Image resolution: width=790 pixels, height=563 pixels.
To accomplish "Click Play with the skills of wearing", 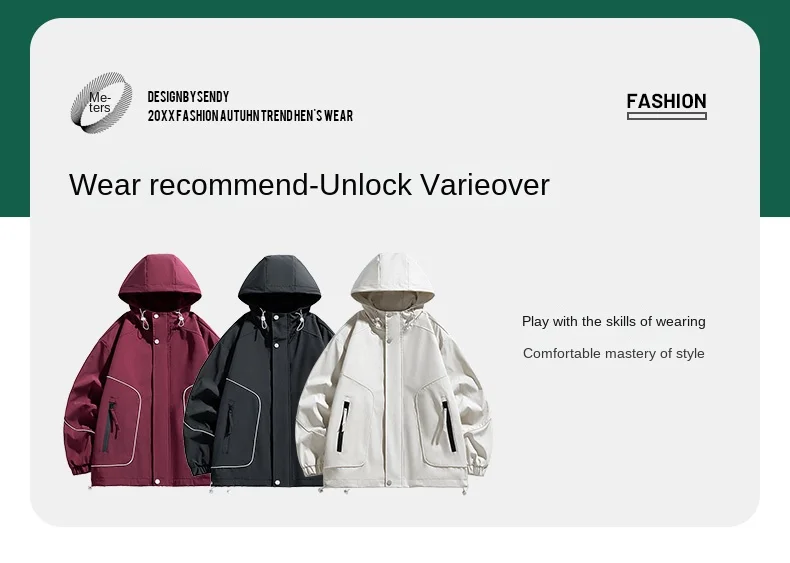I will coord(614,322).
